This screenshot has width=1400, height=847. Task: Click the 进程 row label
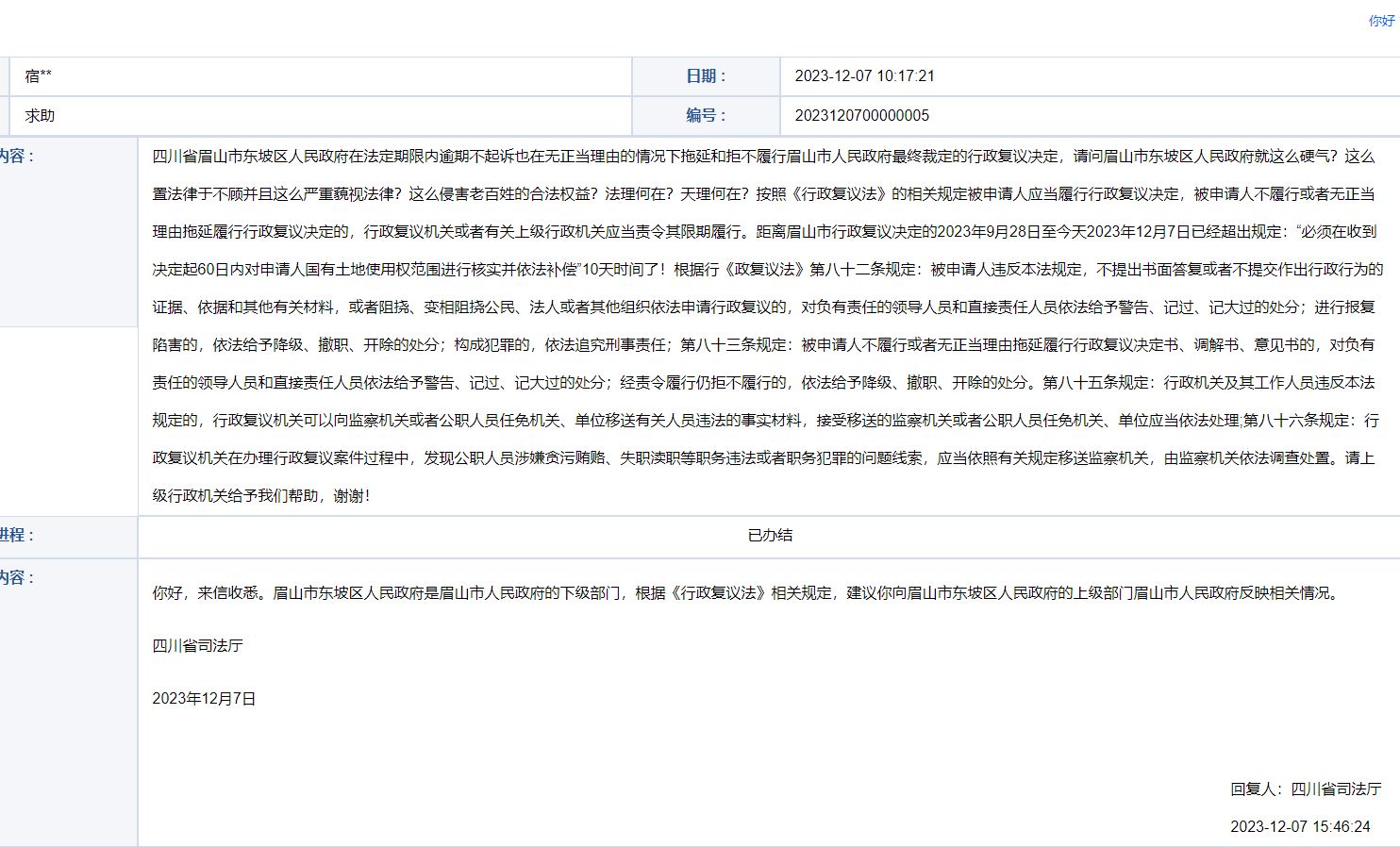point(17,536)
